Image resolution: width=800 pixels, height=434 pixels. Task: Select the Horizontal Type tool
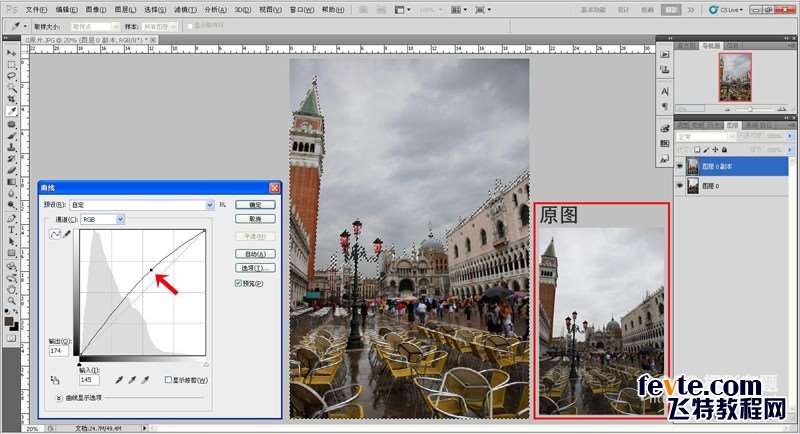pos(11,230)
